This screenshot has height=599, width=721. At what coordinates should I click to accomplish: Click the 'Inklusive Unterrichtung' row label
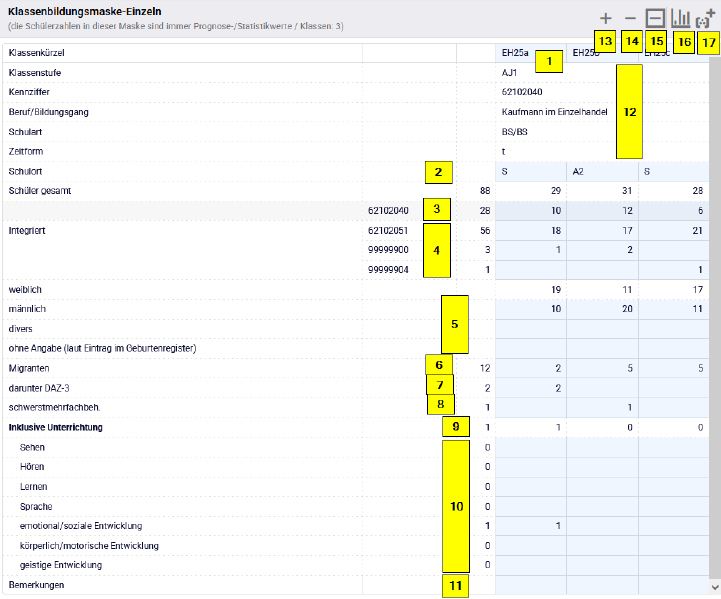coord(56,427)
